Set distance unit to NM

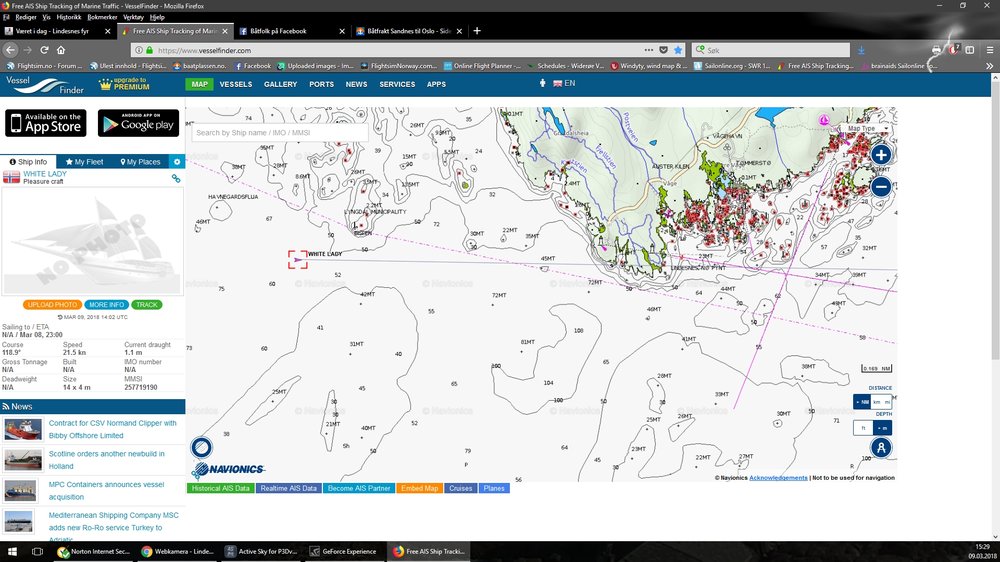tap(862, 402)
